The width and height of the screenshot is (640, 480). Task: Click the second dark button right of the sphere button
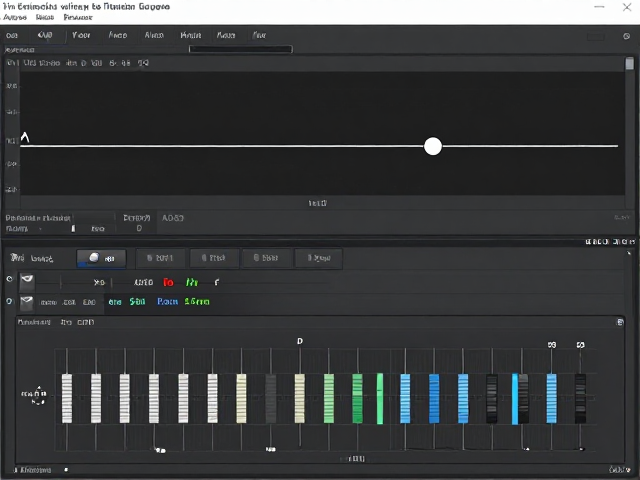(214, 258)
